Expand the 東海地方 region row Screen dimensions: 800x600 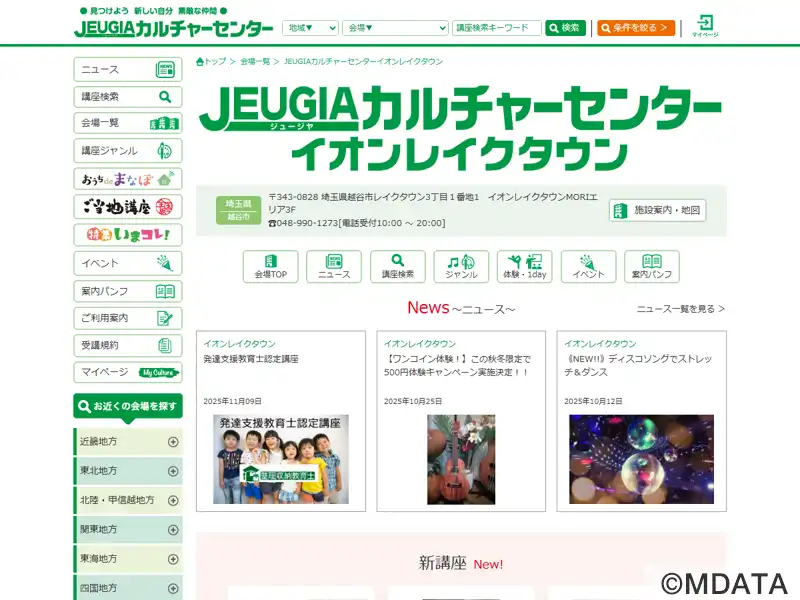128,559
